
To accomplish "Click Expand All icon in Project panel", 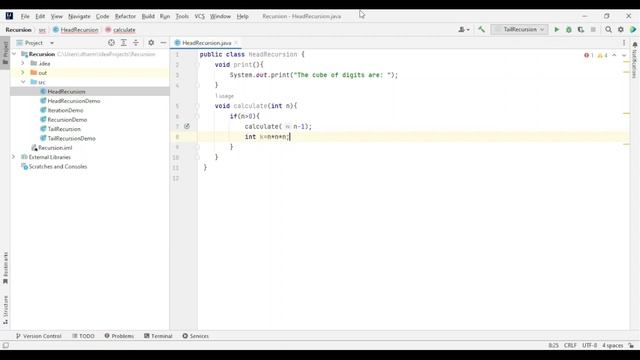I will click(x=124, y=42).
